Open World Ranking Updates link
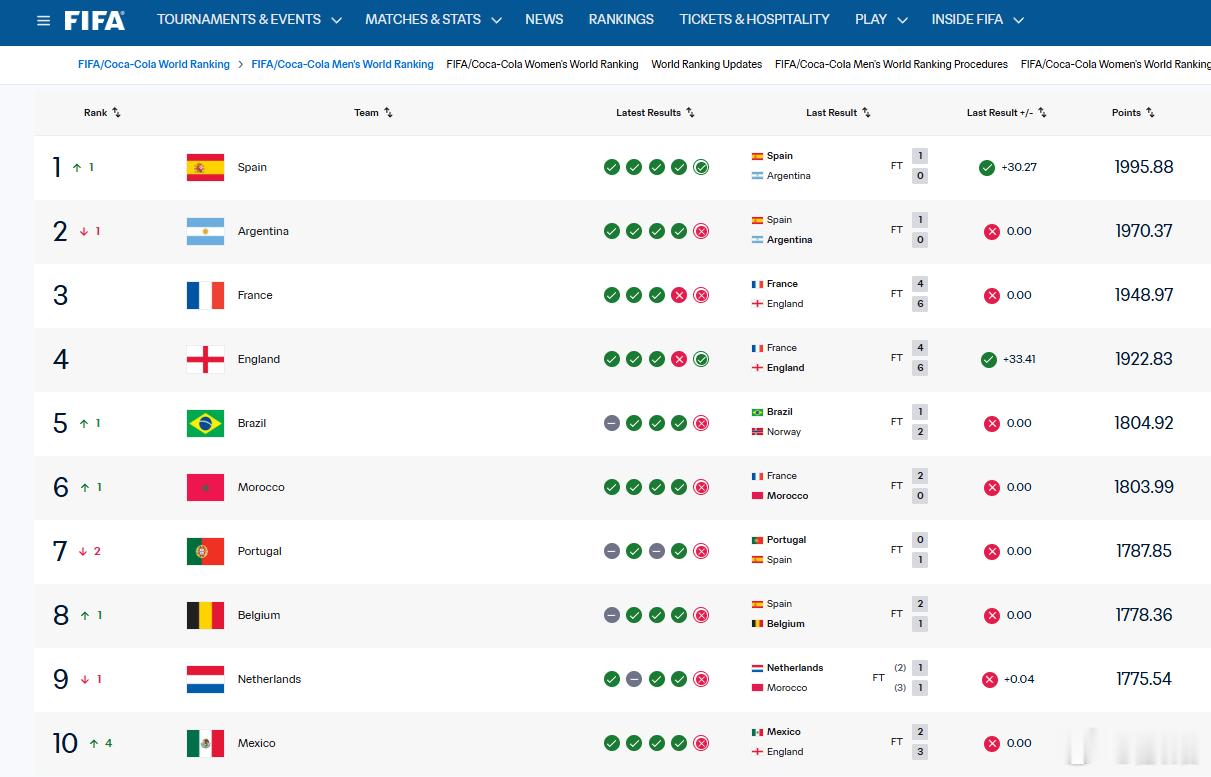 (x=706, y=64)
